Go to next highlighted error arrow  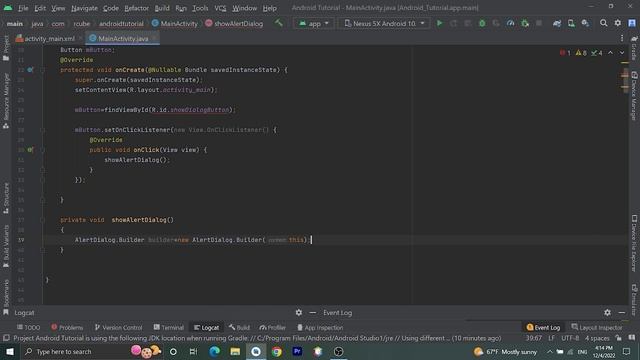click(622, 53)
